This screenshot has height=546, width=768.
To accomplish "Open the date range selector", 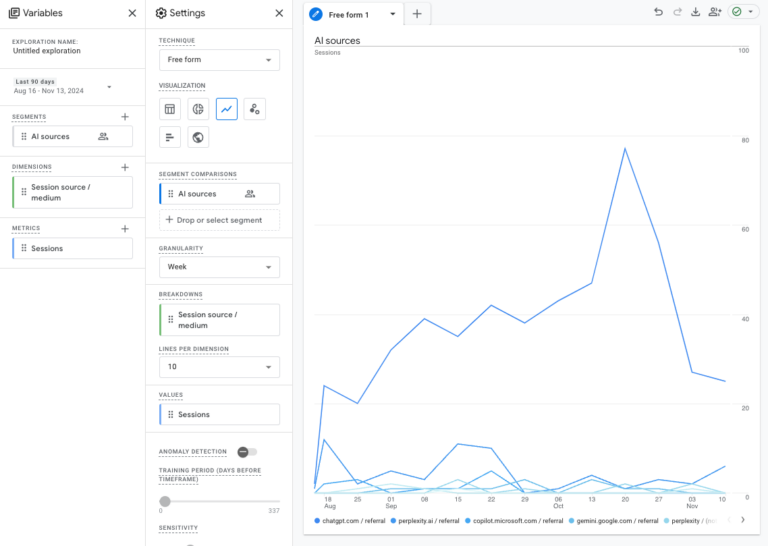I will [63, 87].
